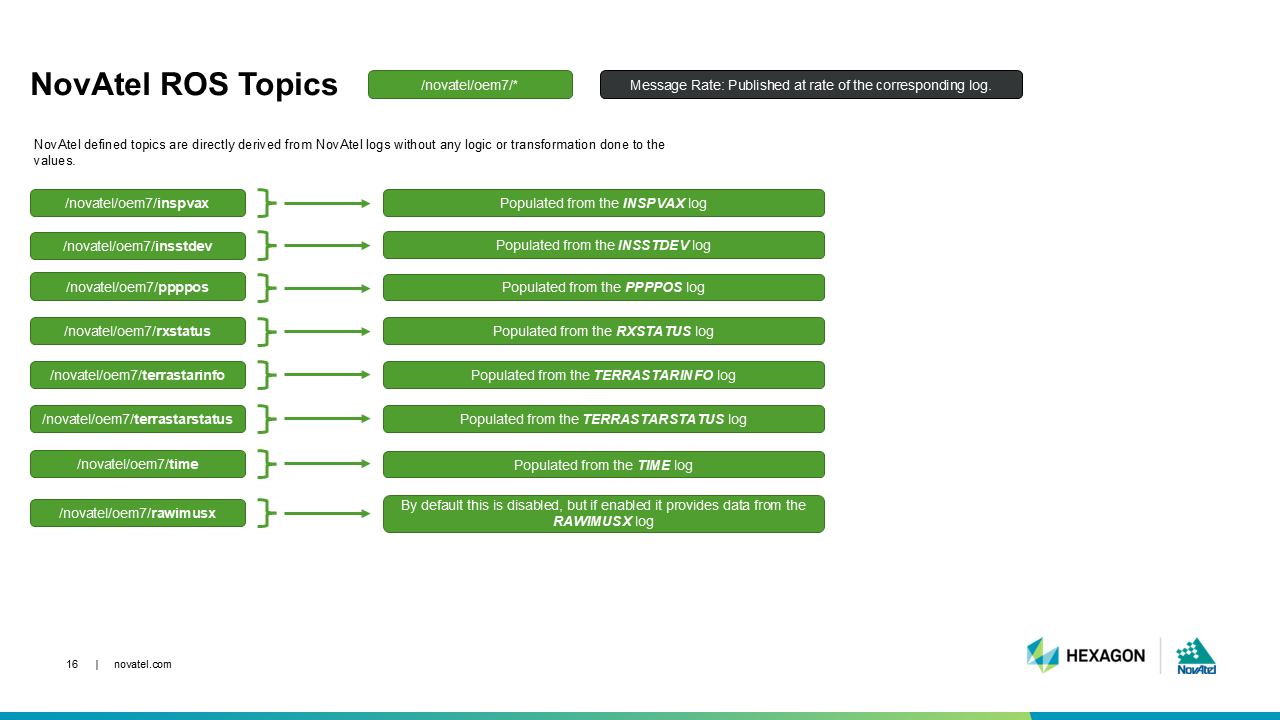Viewport: 1280px width, 720px height.
Task: Click the NovAtel logo icon
Action: coord(1196,656)
